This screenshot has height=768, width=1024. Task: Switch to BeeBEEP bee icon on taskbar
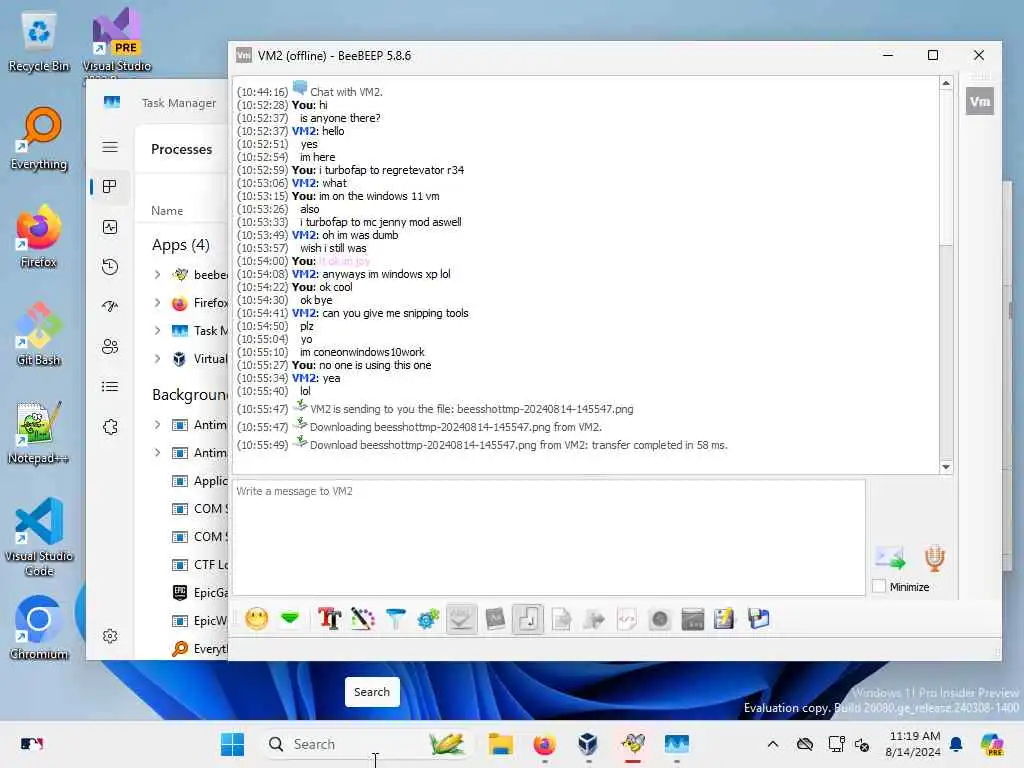633,744
